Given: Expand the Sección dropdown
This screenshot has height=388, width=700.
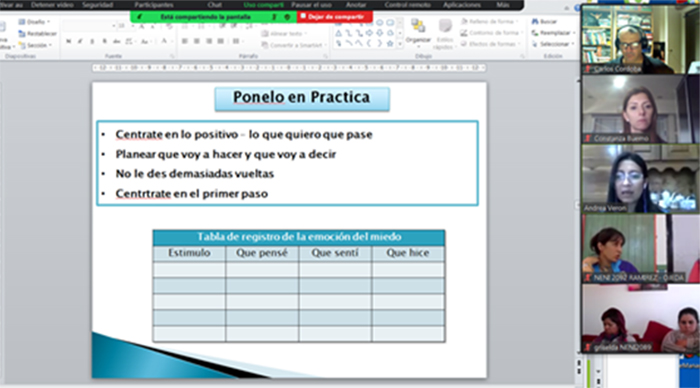Looking at the screenshot, I should click(x=35, y=45).
